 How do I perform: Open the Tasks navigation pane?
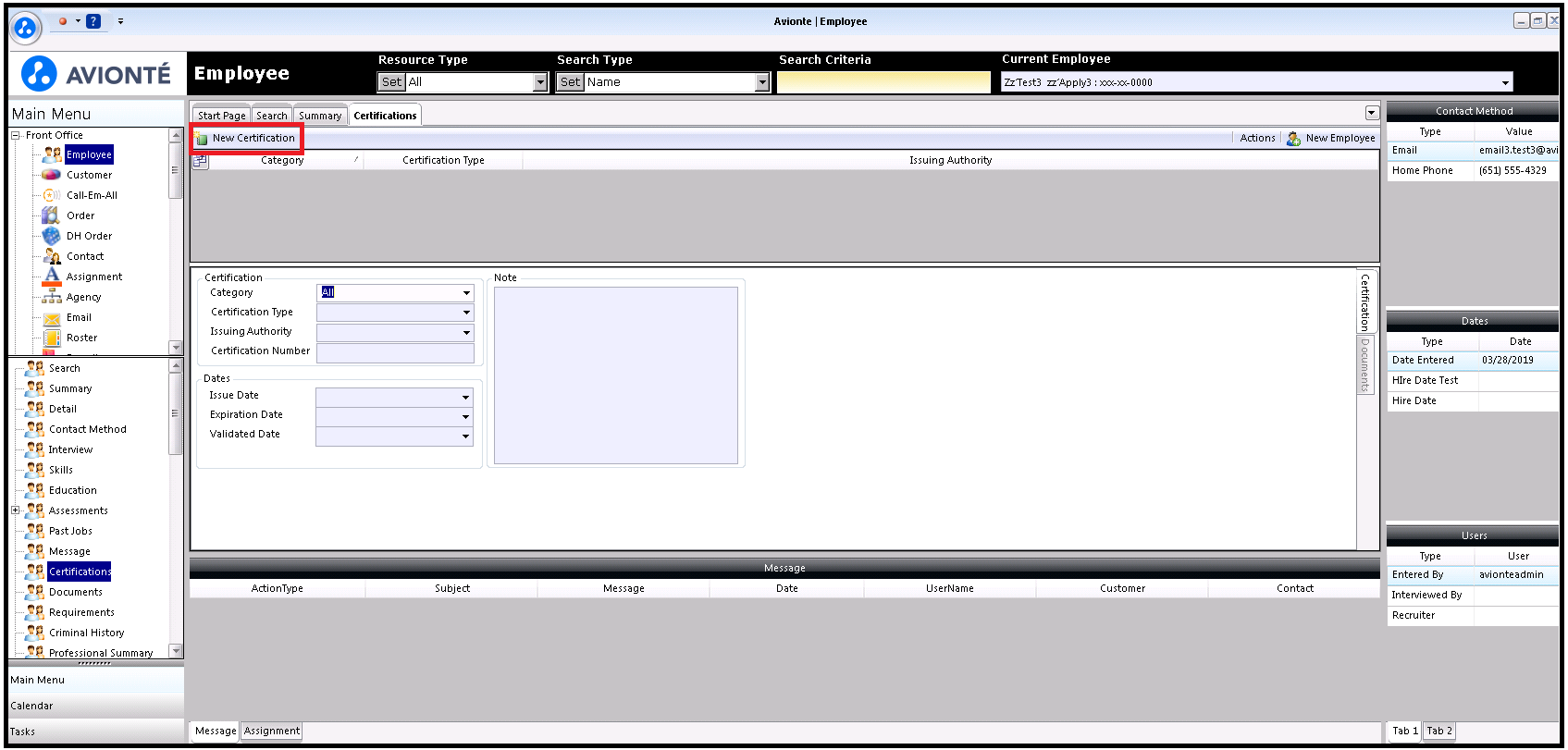(96, 732)
